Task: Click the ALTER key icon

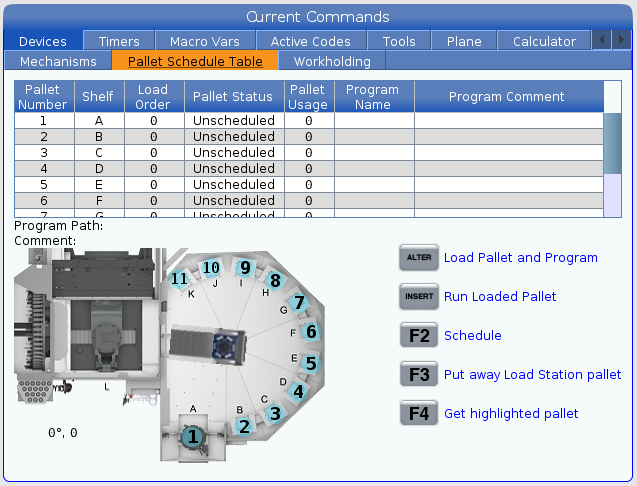Action: (x=418, y=258)
